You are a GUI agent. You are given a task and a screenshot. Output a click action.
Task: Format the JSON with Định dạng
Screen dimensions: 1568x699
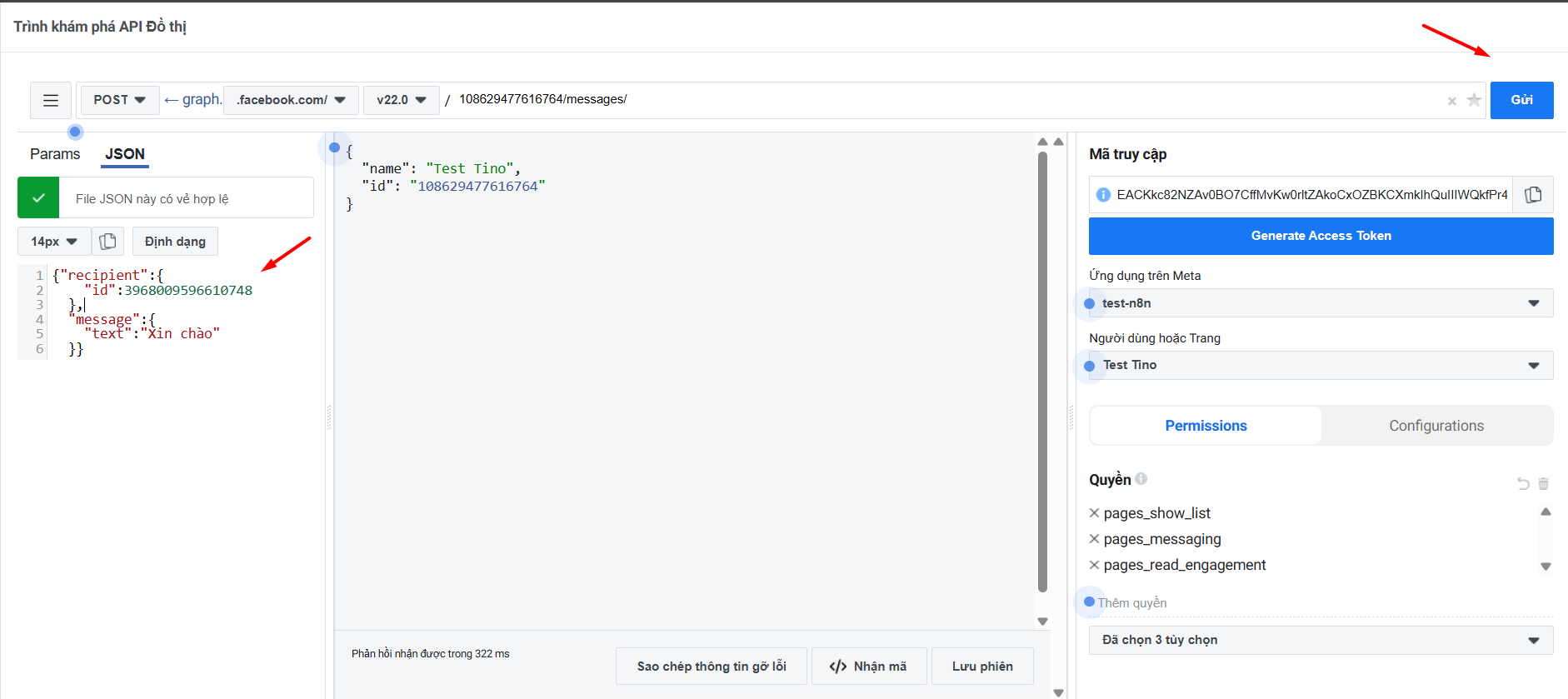click(x=175, y=242)
